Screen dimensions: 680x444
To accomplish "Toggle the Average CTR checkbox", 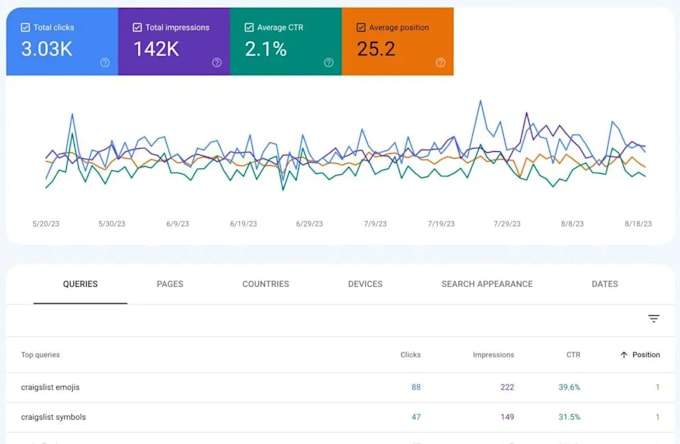I will (249, 27).
